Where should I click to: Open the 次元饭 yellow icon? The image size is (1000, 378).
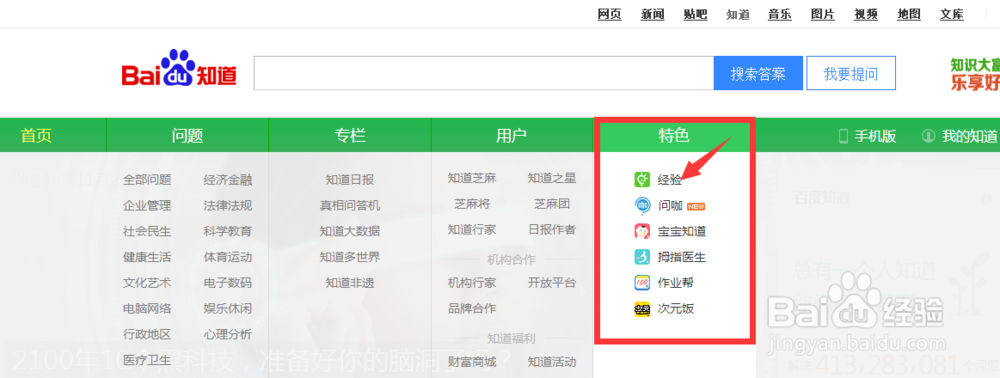pyautogui.click(x=642, y=309)
